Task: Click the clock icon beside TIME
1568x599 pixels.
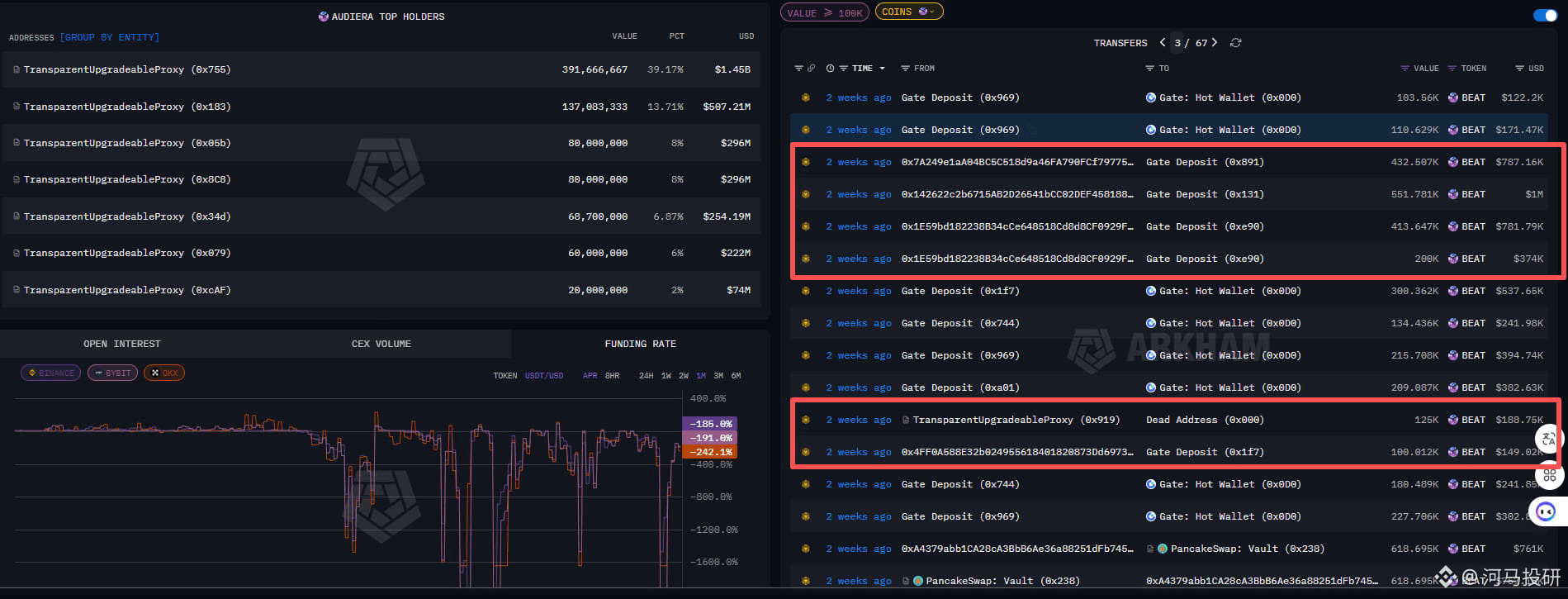Action: [x=830, y=69]
